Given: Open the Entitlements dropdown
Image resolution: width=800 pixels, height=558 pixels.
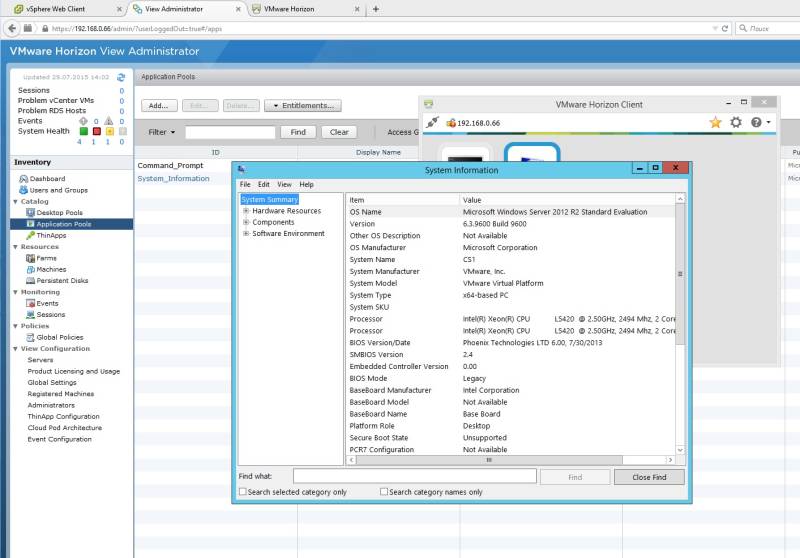Looking at the screenshot, I should click(x=303, y=106).
